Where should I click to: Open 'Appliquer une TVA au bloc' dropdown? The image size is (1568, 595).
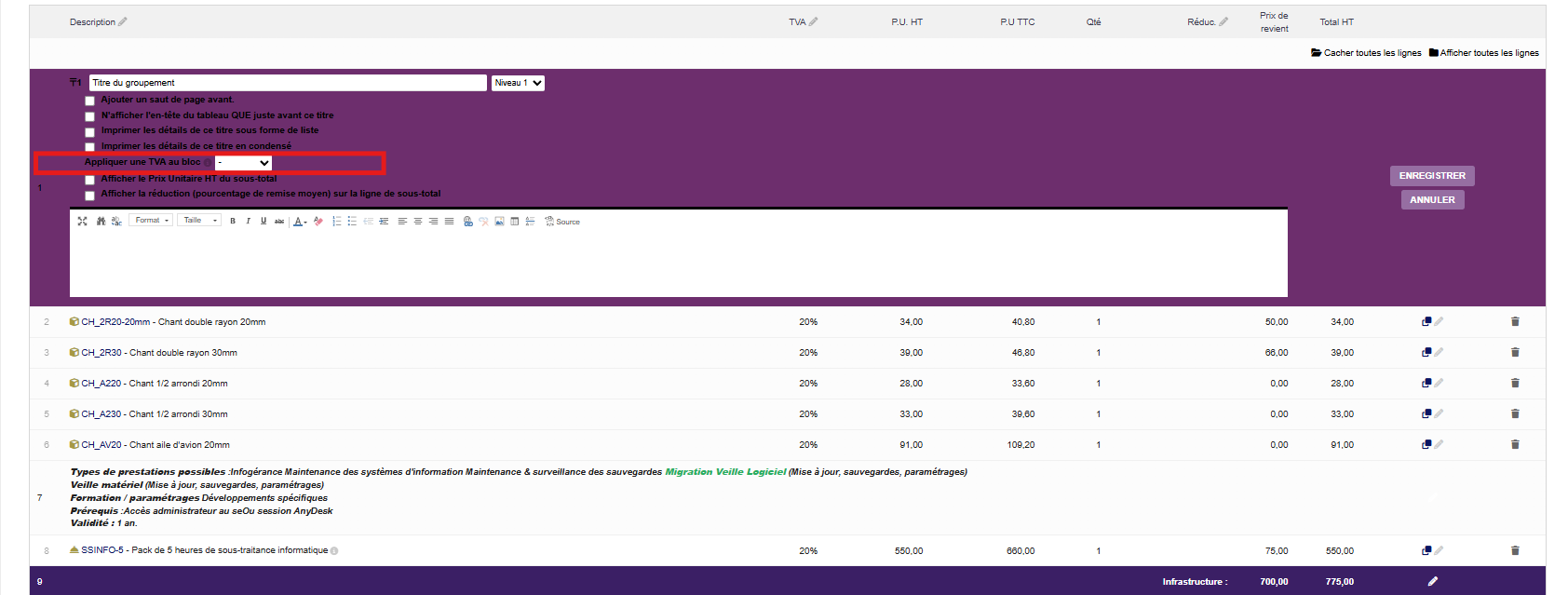pyautogui.click(x=243, y=163)
